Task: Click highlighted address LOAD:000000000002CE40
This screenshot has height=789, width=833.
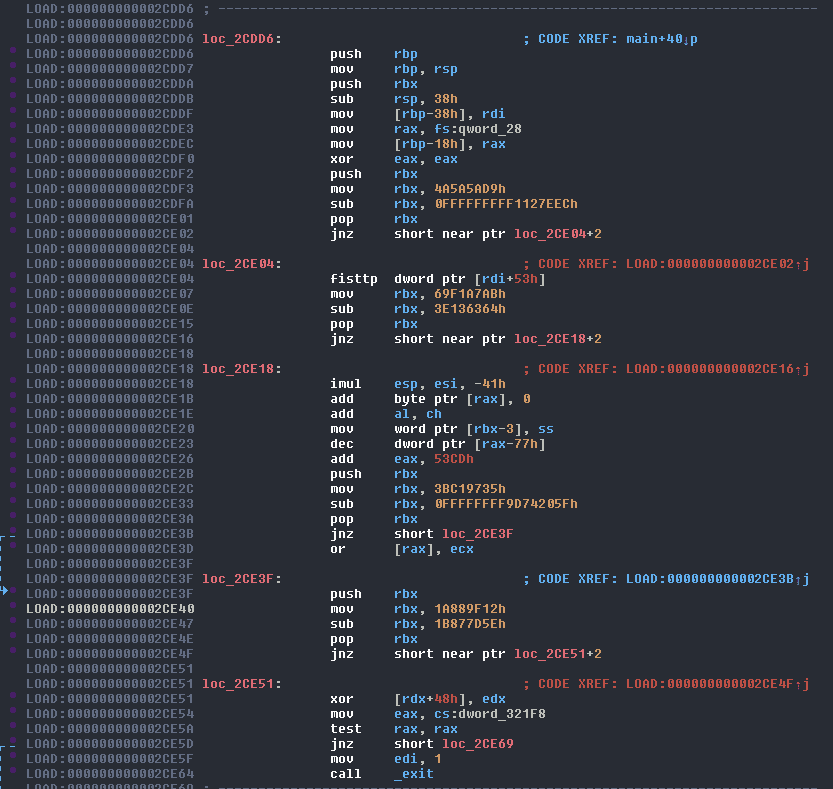Action: pos(110,609)
